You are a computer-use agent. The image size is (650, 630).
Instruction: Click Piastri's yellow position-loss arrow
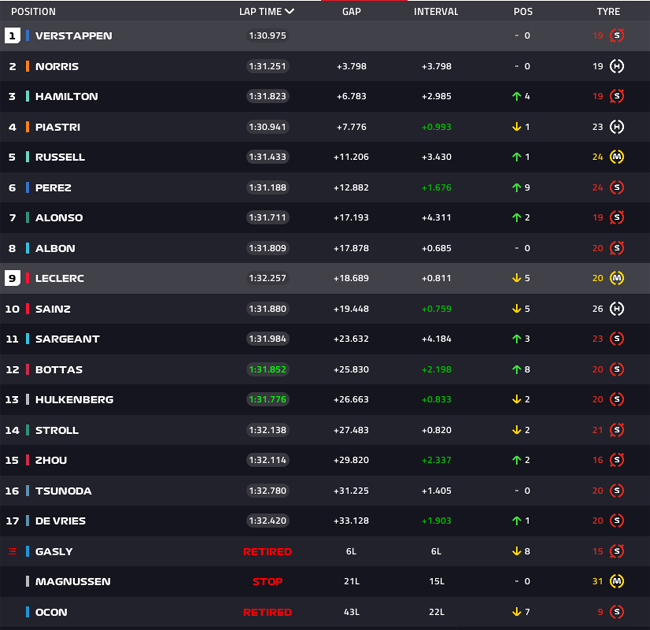pos(517,127)
